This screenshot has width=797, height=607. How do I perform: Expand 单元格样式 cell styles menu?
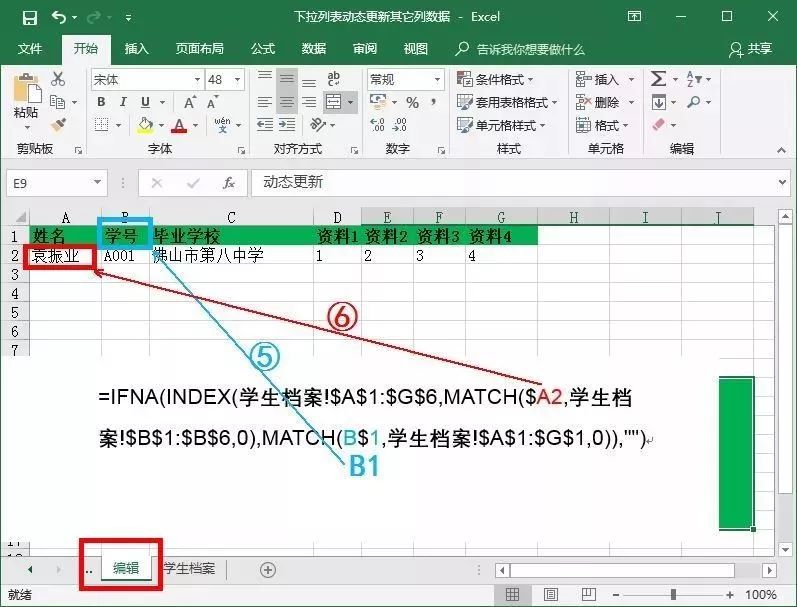click(x=501, y=125)
